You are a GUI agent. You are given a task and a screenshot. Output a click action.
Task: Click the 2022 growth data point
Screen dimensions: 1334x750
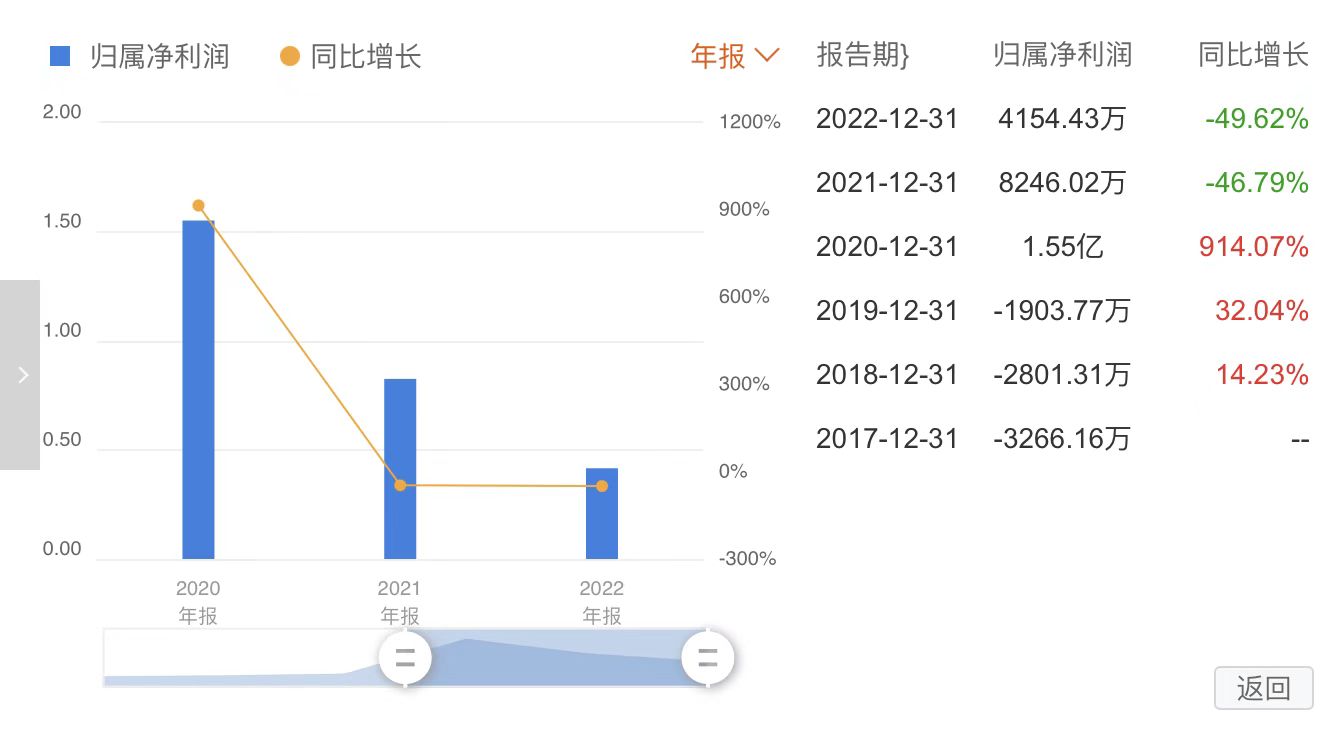tap(602, 486)
